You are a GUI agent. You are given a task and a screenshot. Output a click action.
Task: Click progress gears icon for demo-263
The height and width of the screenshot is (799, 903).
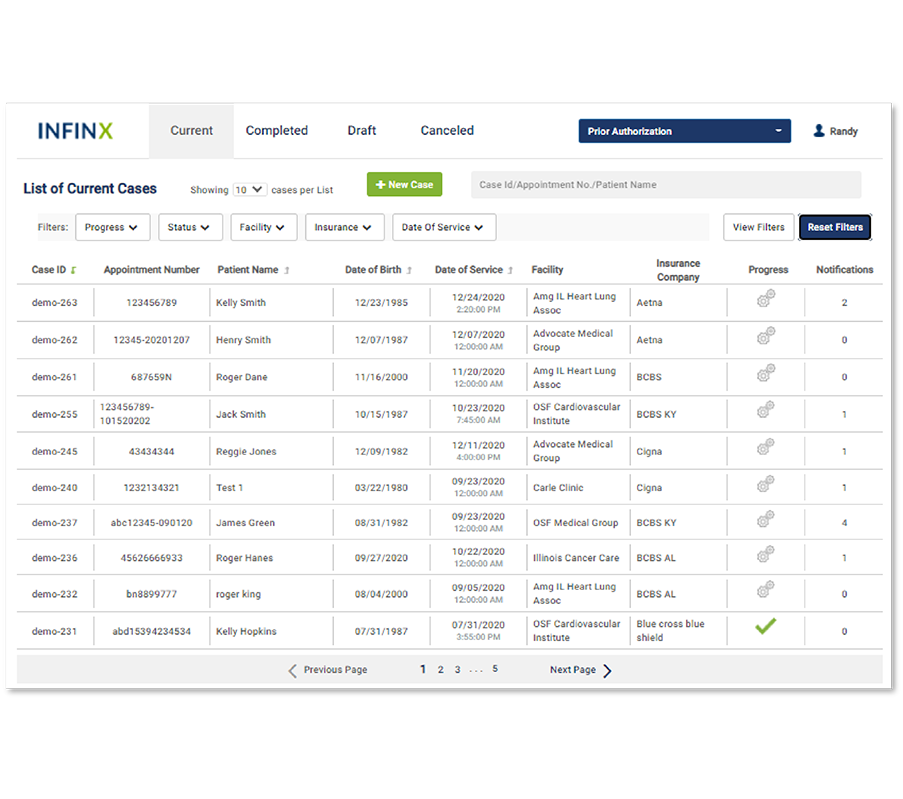click(x=765, y=298)
